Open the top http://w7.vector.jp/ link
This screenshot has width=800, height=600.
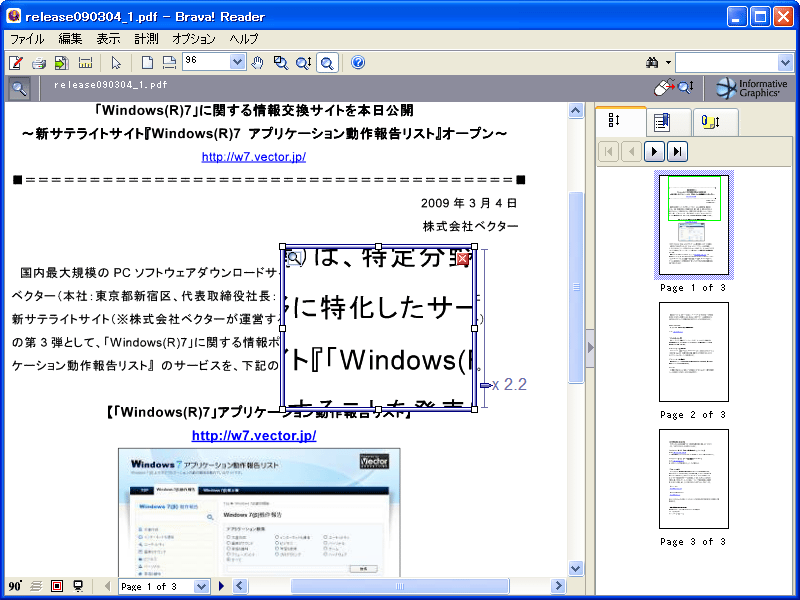pyautogui.click(x=254, y=157)
